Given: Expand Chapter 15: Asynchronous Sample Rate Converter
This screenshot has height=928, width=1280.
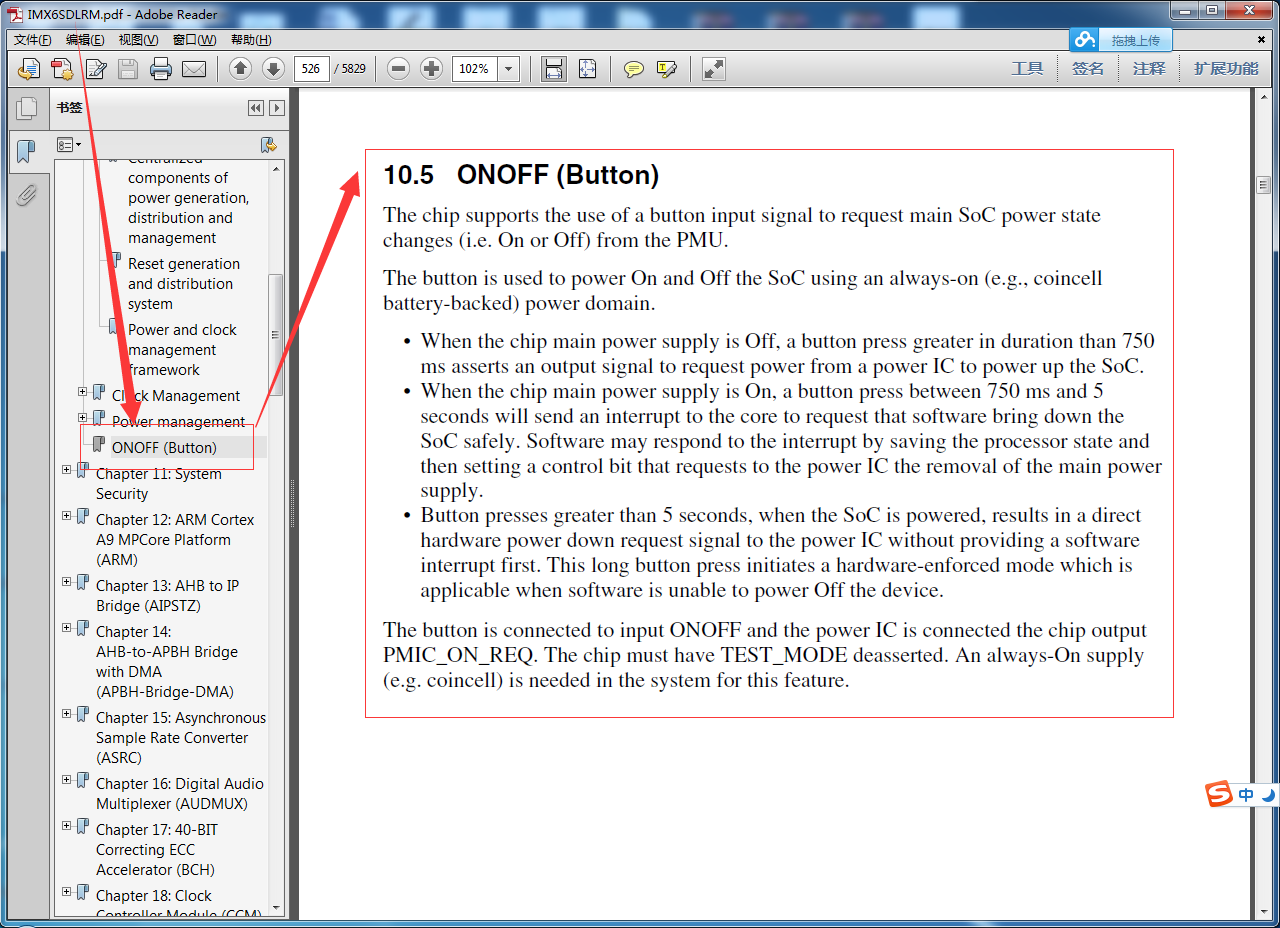Looking at the screenshot, I should (67, 714).
